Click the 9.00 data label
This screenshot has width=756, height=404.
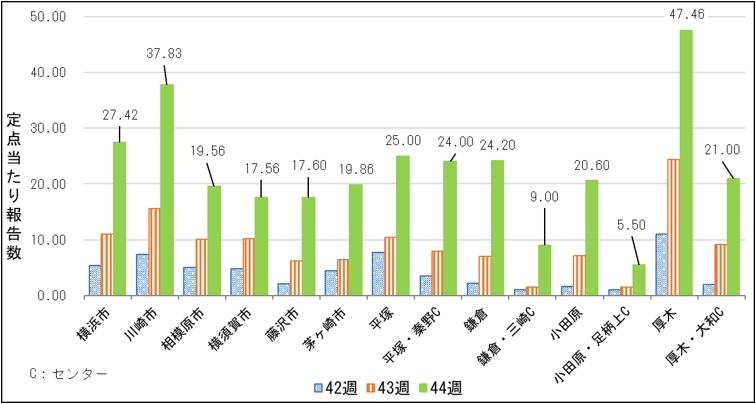click(x=546, y=198)
